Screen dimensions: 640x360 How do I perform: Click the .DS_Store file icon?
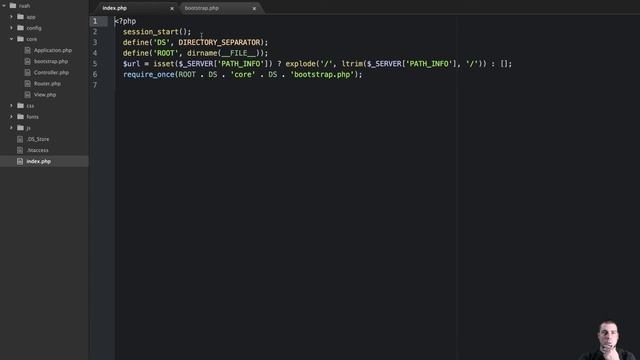20,139
